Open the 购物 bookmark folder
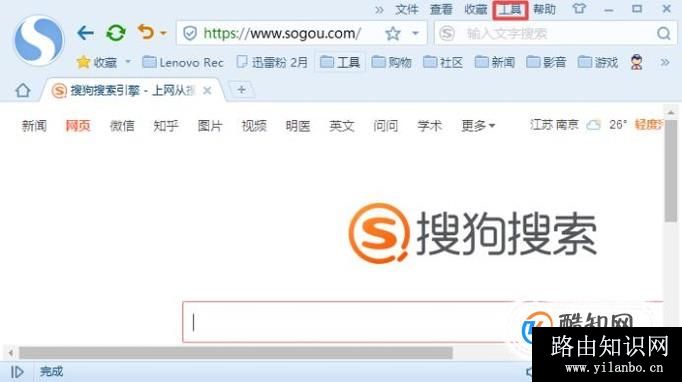682x382 pixels. (x=391, y=63)
